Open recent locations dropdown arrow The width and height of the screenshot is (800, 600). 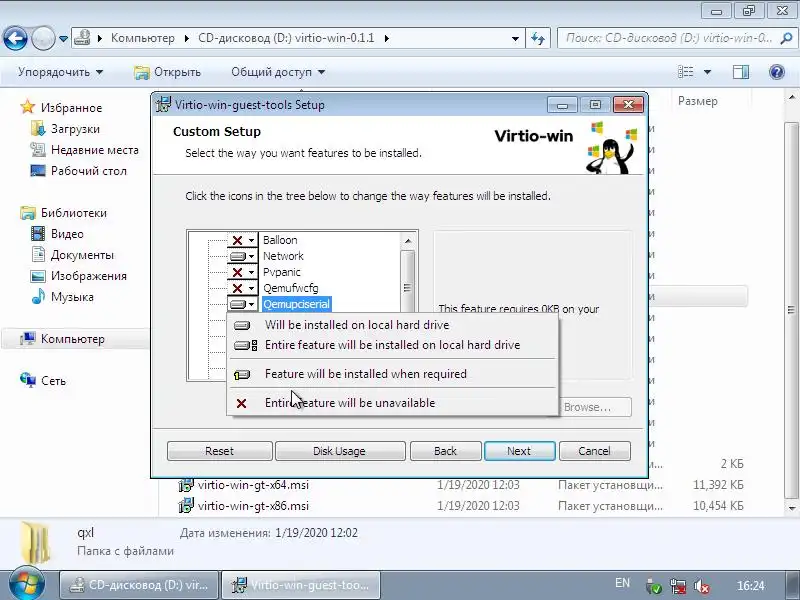pos(63,39)
